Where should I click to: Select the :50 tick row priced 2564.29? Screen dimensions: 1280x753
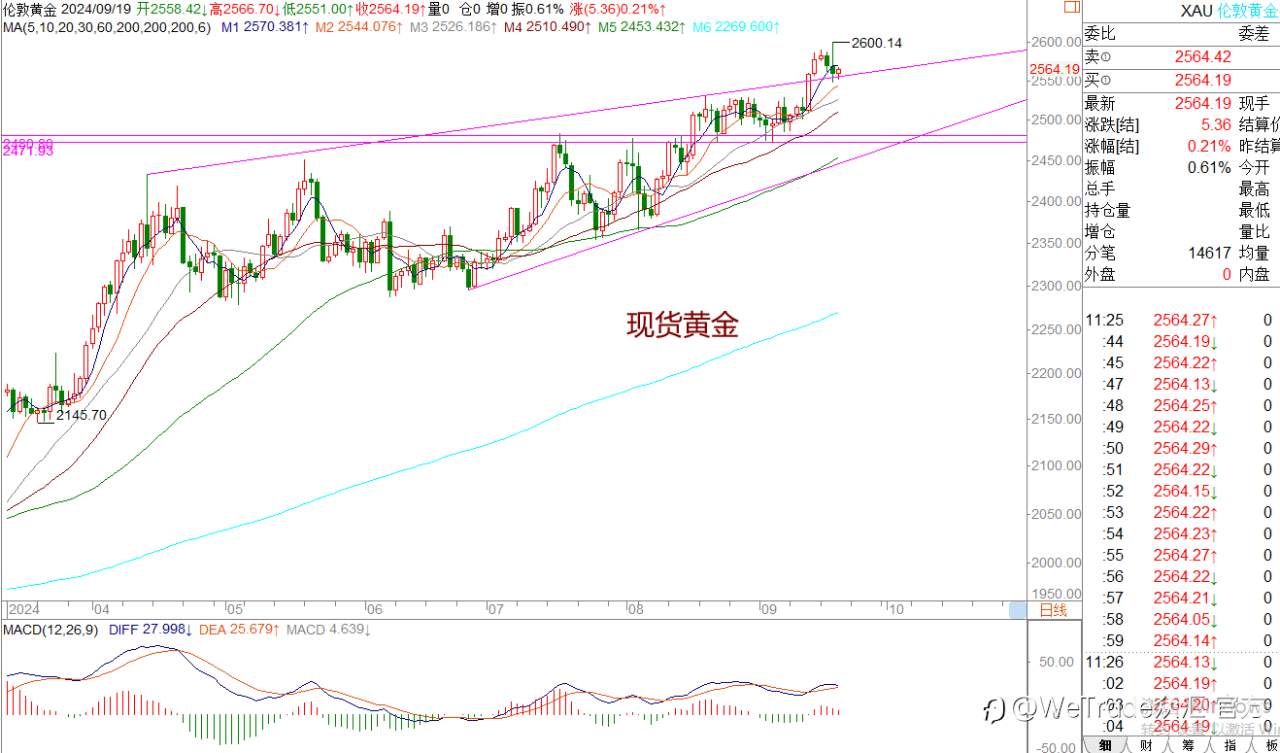(x=1181, y=448)
